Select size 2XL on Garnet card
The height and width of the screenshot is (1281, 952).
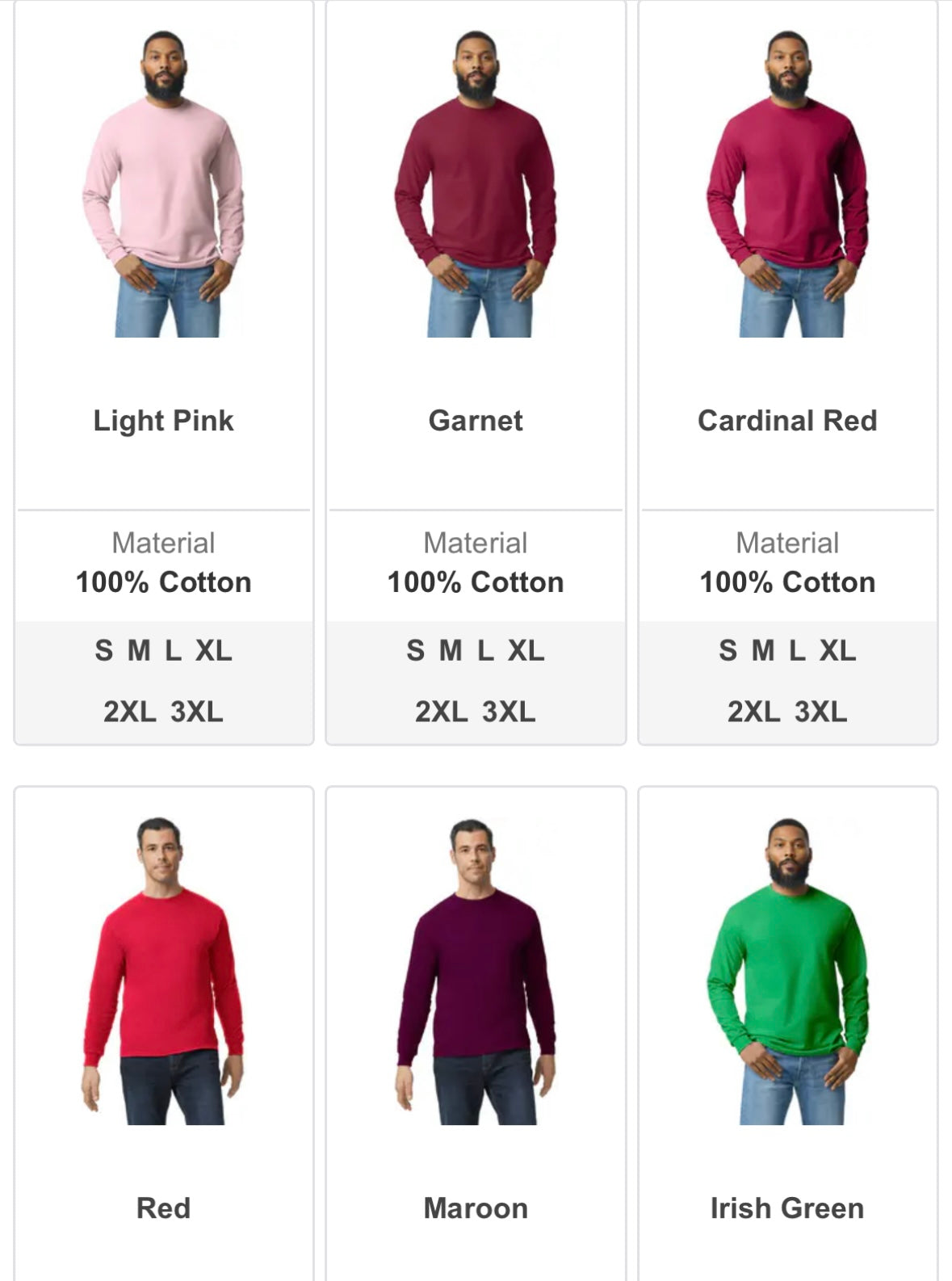pyautogui.click(x=441, y=712)
